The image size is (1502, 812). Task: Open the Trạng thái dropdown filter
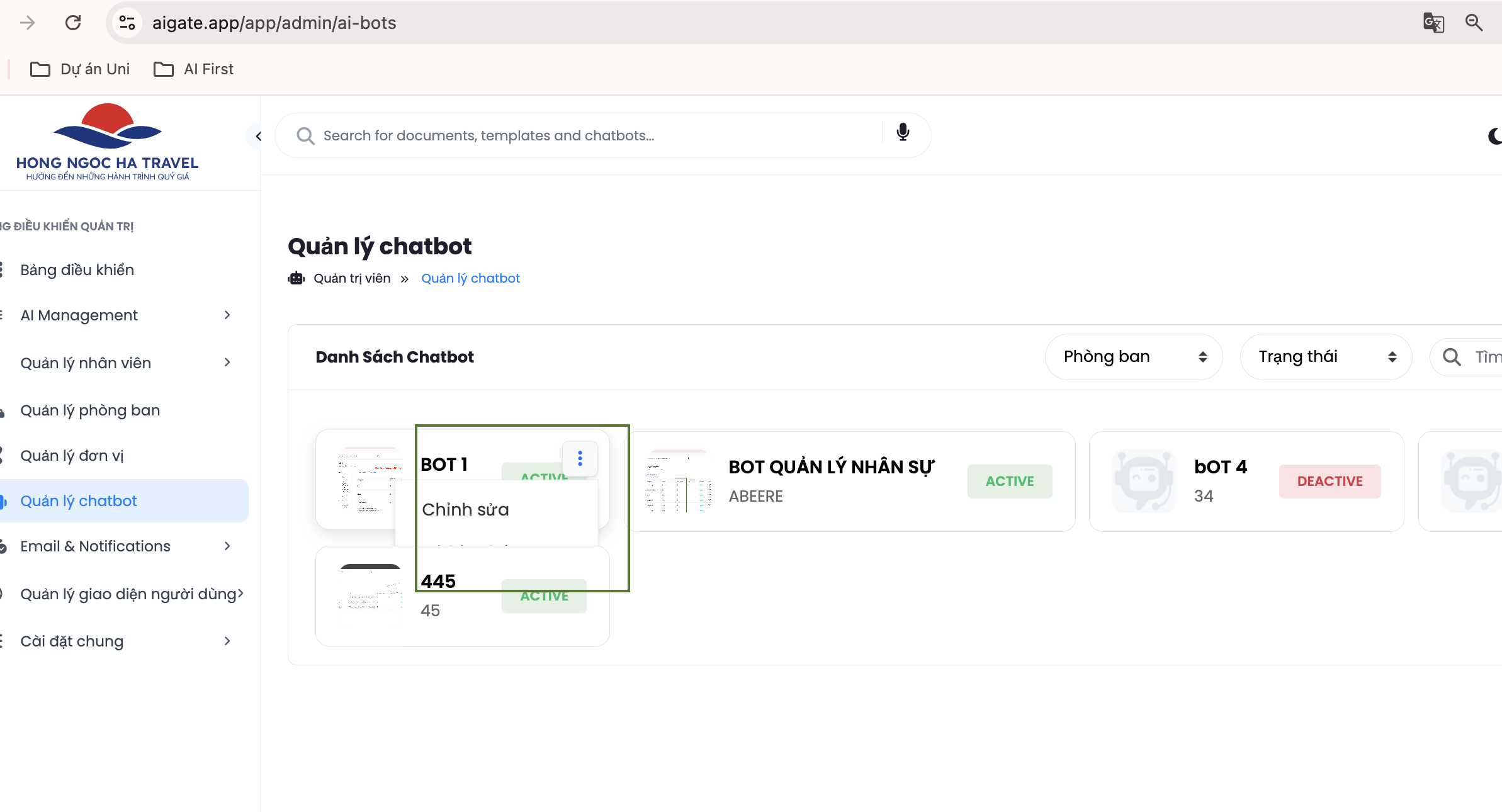point(1326,357)
